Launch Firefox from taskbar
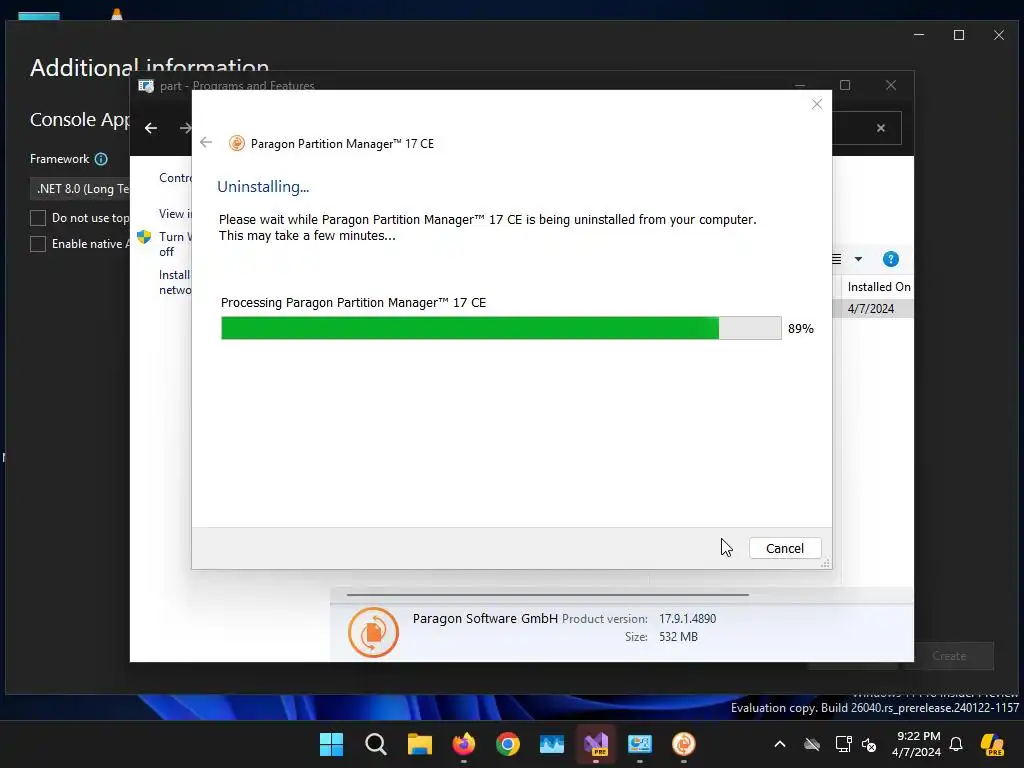The height and width of the screenshot is (768, 1024). (464, 744)
